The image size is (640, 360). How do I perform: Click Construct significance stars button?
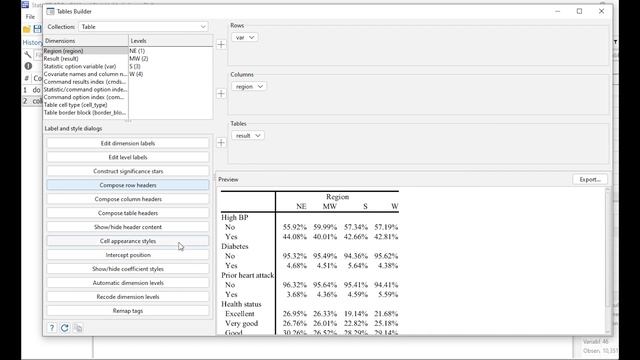[128, 171]
